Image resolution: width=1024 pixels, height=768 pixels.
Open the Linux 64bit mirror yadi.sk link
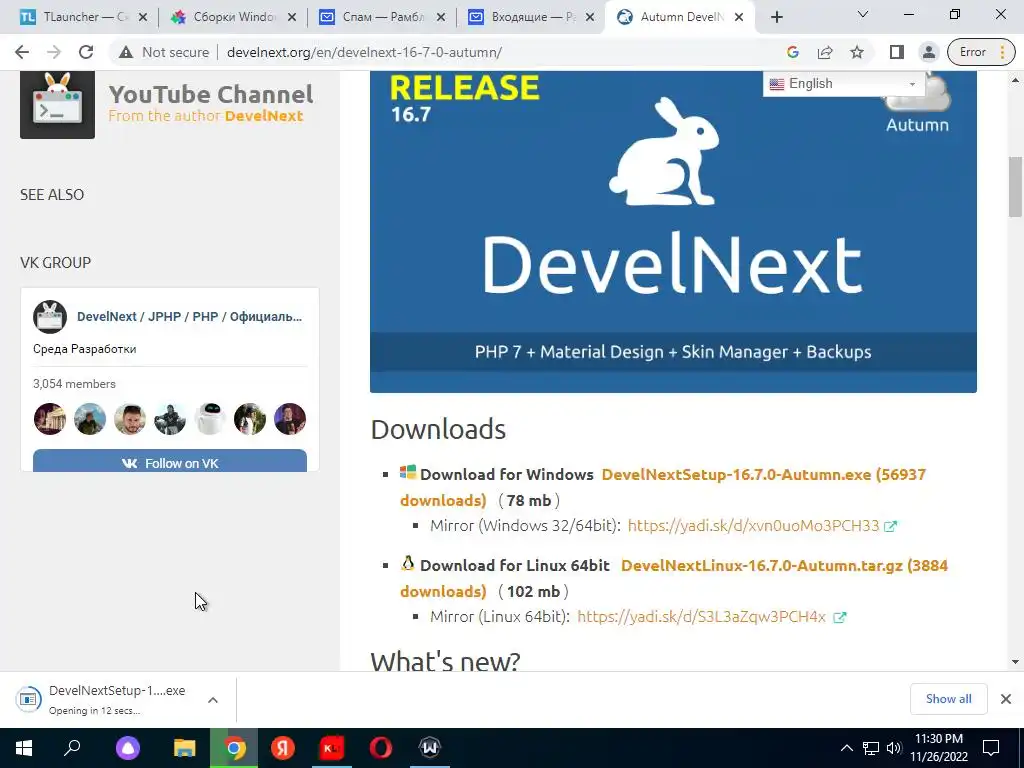(701, 616)
